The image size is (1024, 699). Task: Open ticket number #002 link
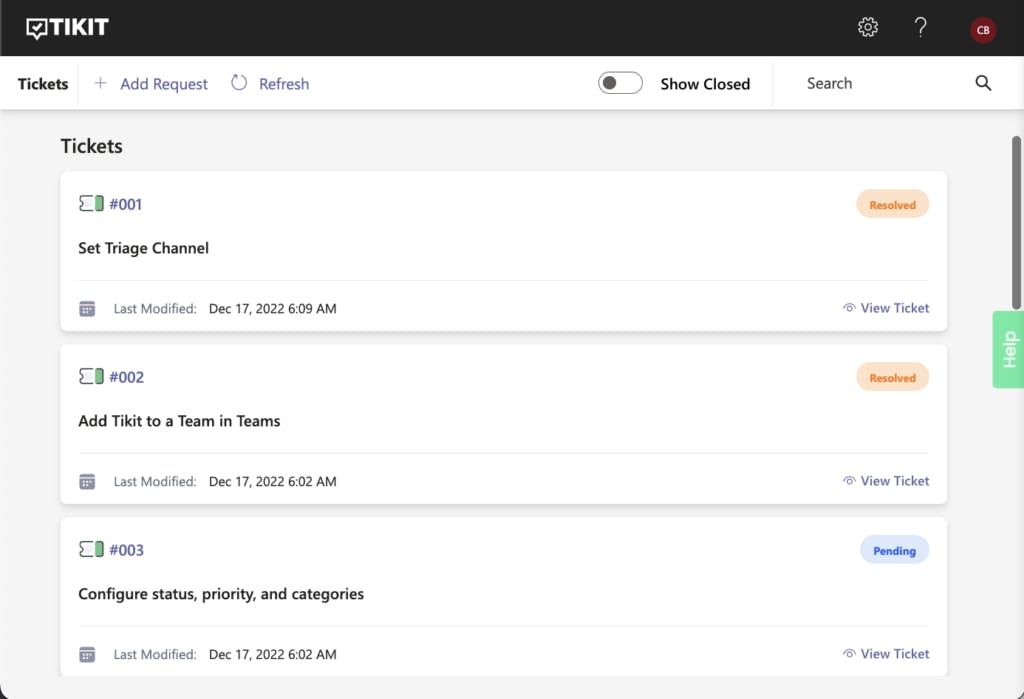[x=126, y=377]
